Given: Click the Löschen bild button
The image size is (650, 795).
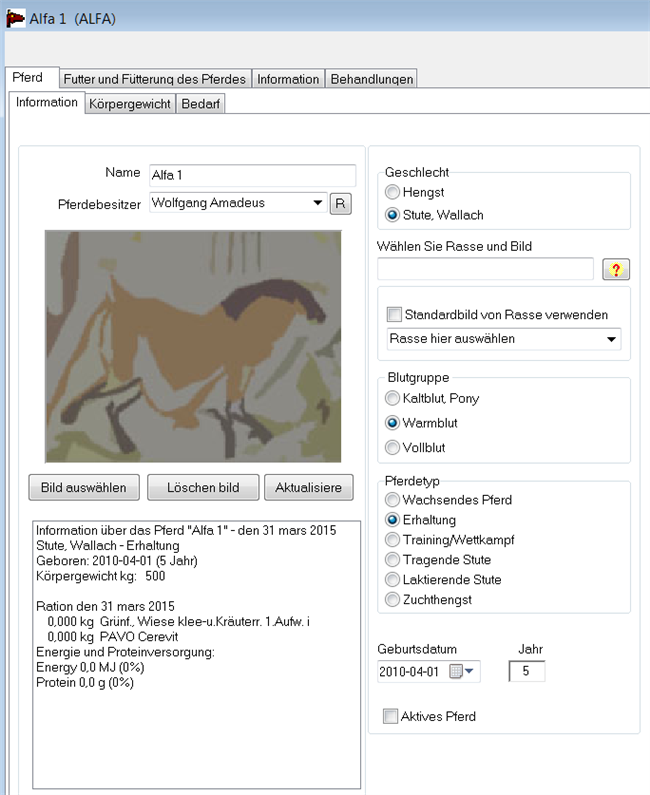Looking at the screenshot, I should [203, 487].
